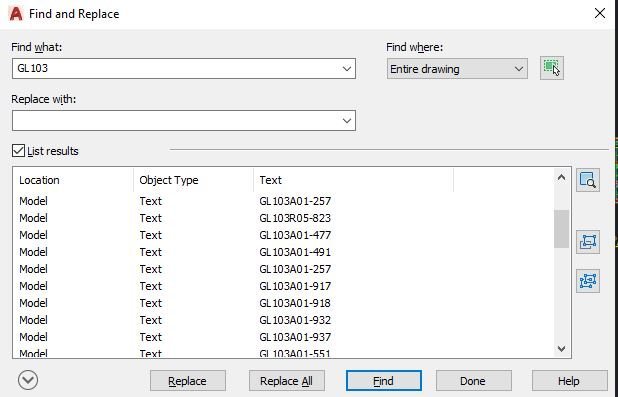Select the result GL103A01-491
Viewport: 618px width, 397px height.
pos(295,252)
